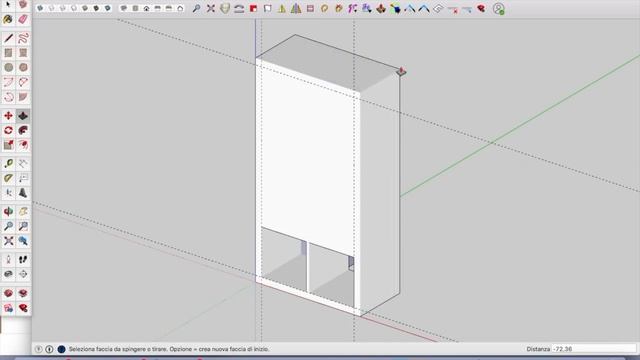Choose the Rectangle drawing tool
Viewport: 640px width, 360px height.
pos(8,53)
